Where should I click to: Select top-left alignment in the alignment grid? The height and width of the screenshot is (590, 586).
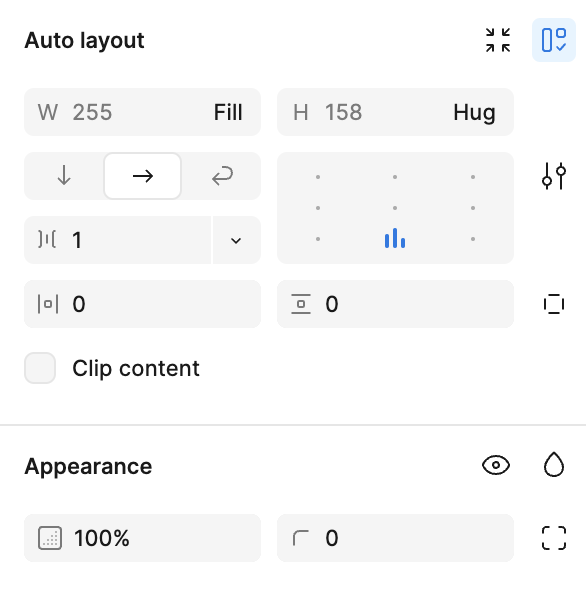tap(318, 177)
